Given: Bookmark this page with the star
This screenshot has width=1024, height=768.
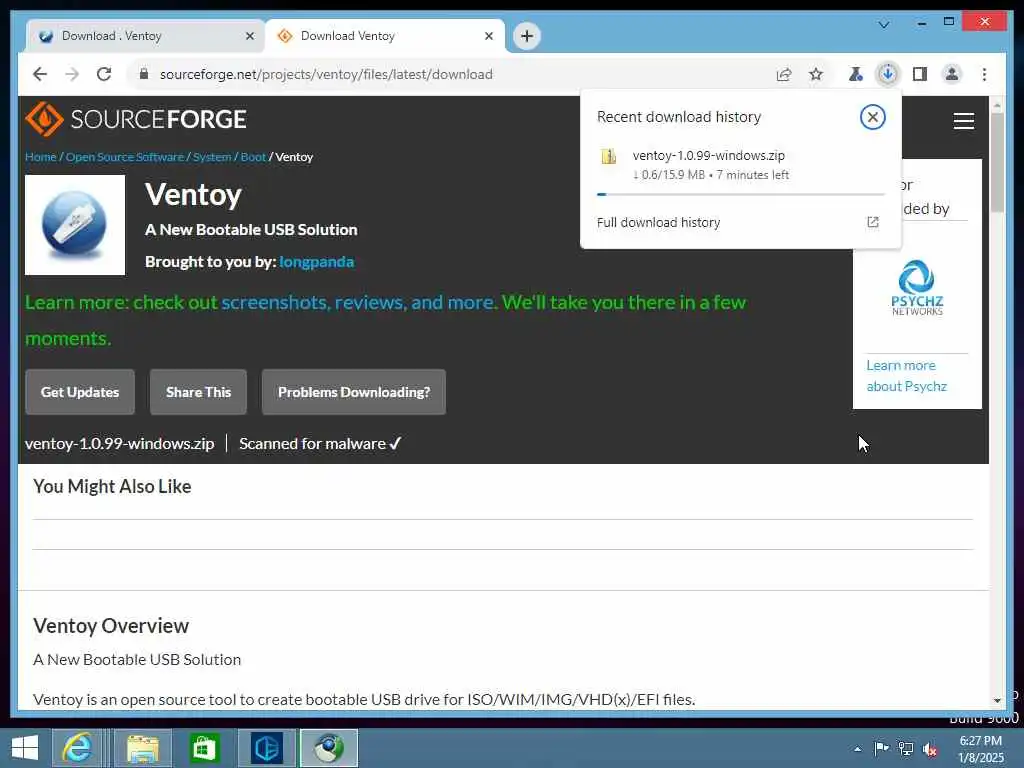Looking at the screenshot, I should [816, 74].
